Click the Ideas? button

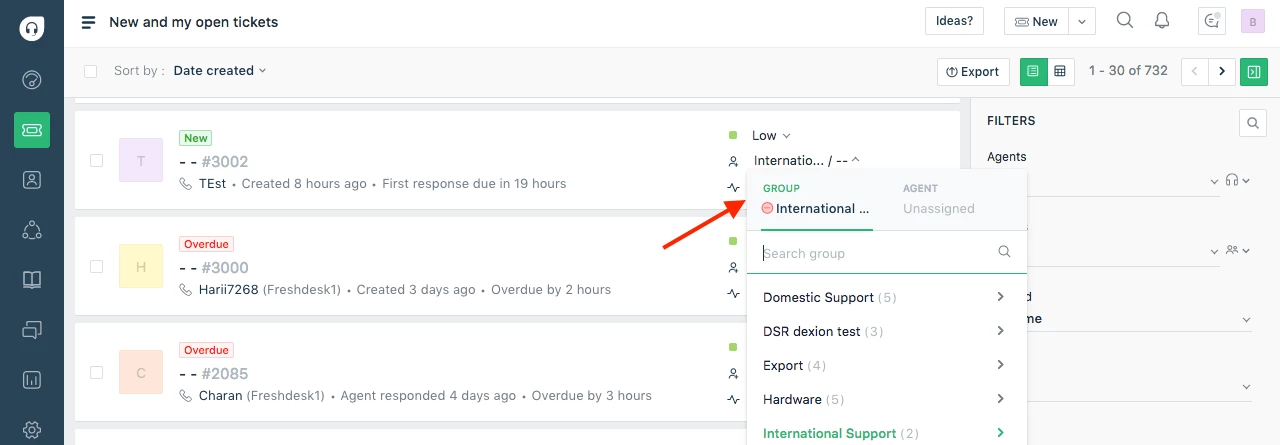(954, 21)
